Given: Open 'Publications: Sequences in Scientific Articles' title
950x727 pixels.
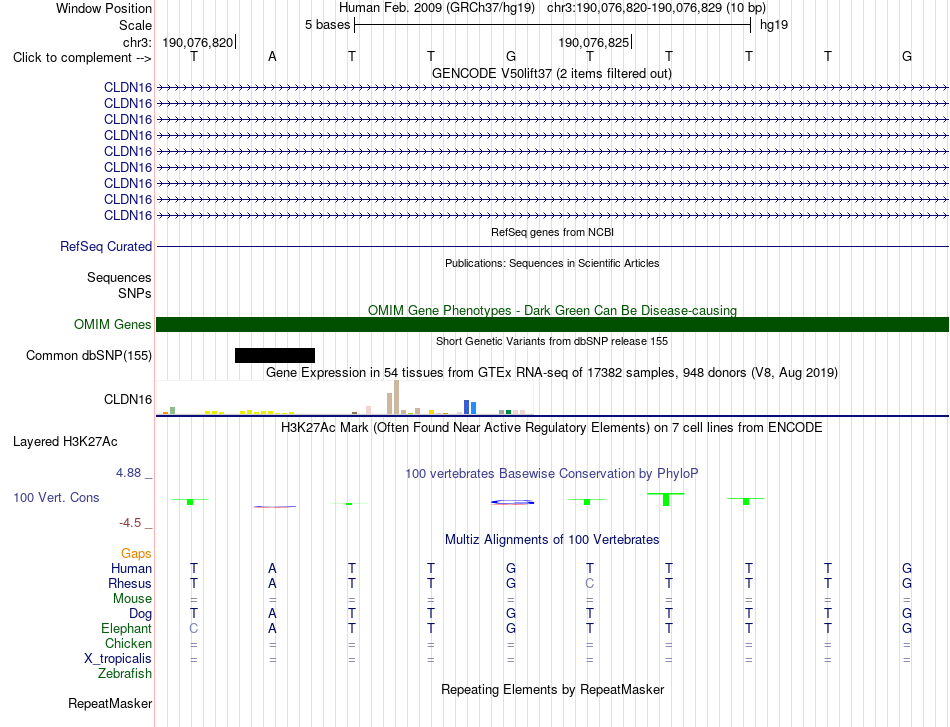Looking at the screenshot, I should (552, 263).
